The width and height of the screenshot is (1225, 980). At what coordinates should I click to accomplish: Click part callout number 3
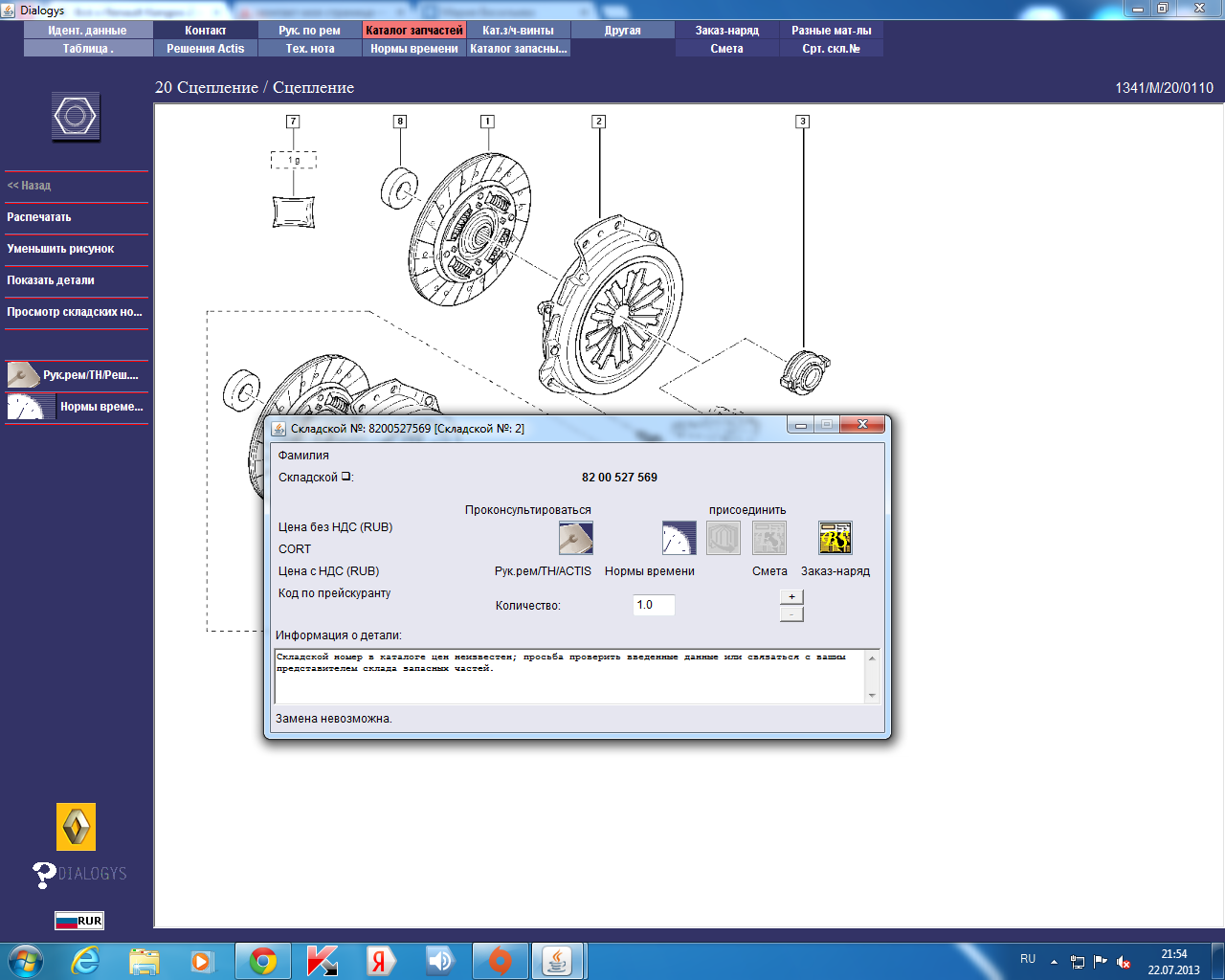(803, 122)
